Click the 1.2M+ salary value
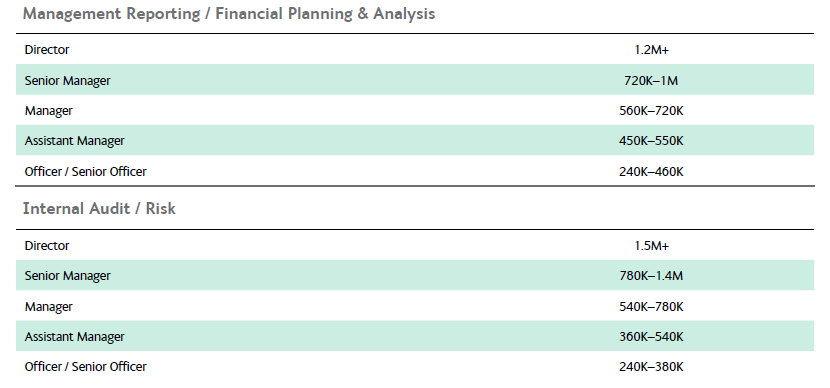Viewport: 830px width, 388px height. click(651, 50)
